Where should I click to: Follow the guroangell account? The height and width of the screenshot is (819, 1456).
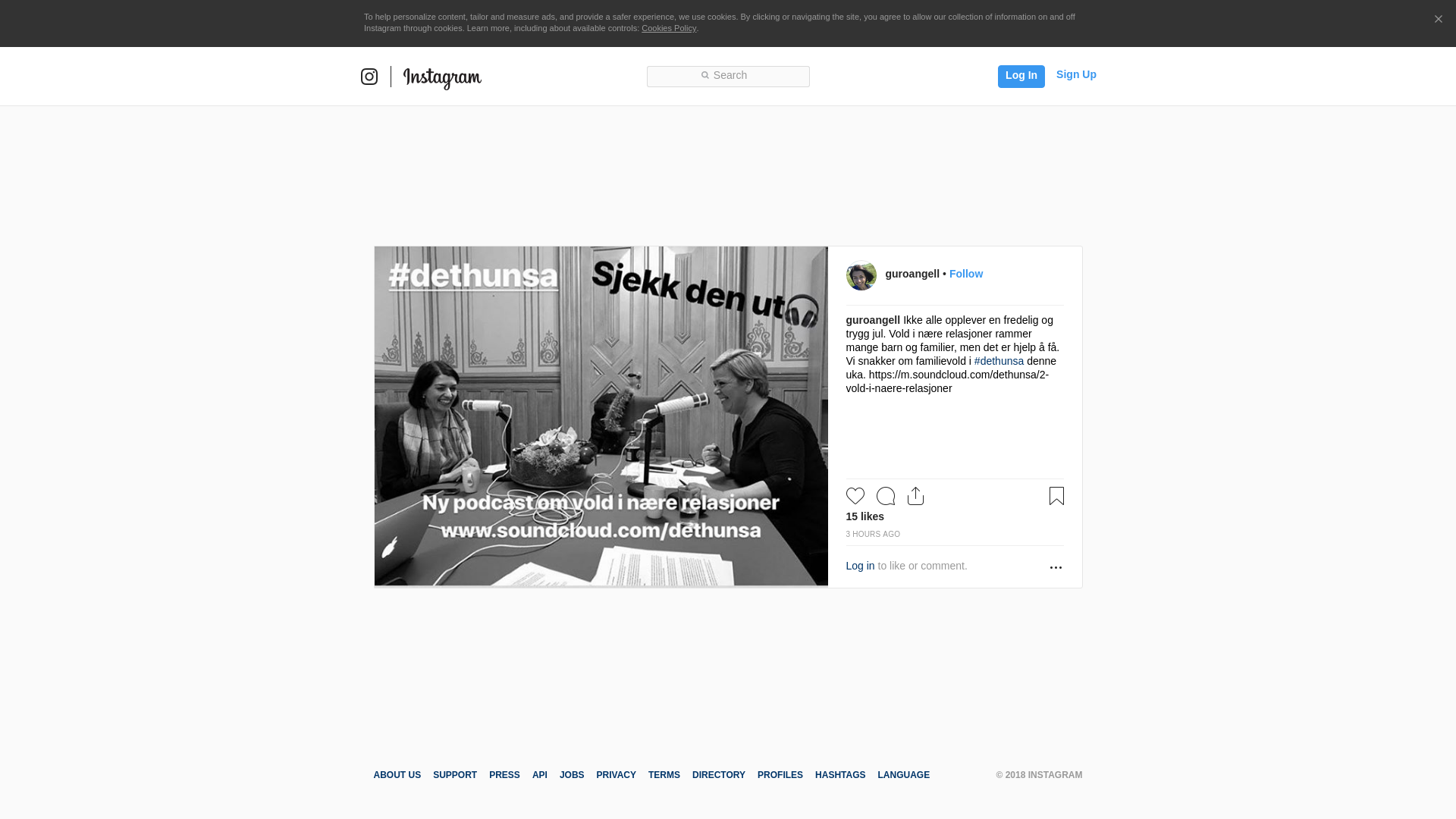966,274
